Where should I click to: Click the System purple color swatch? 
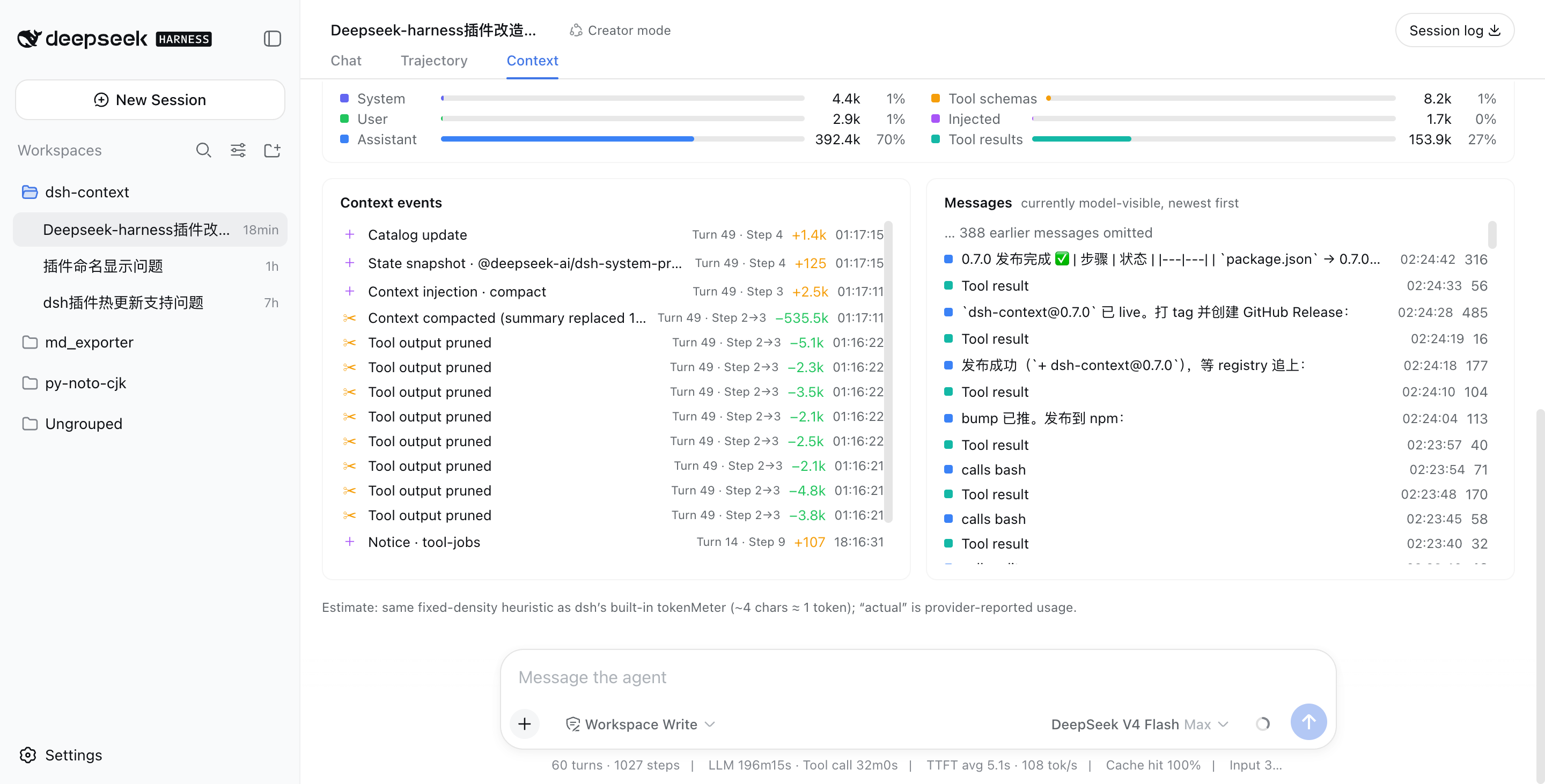[x=344, y=98]
